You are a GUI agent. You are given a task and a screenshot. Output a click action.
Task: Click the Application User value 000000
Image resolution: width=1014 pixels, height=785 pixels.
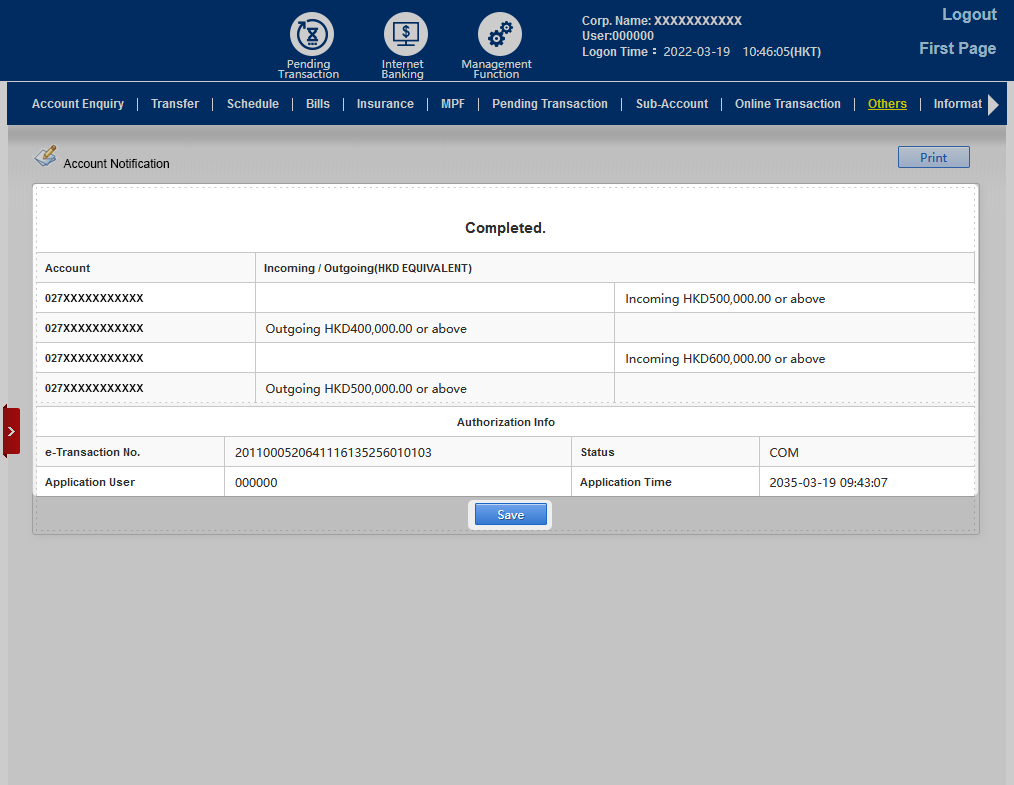[x=256, y=482]
